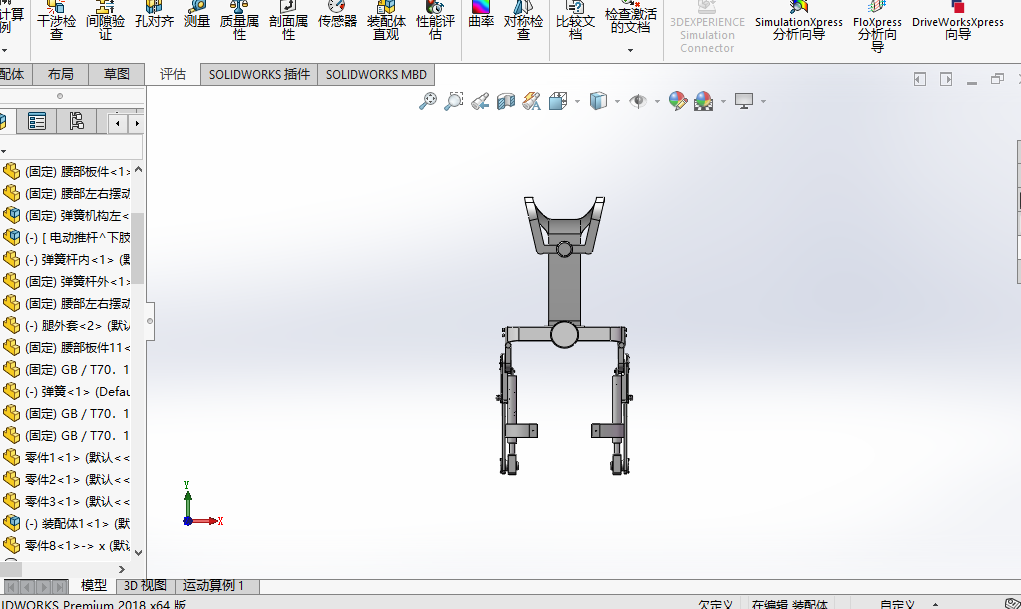Launch FloXpress 分析向导
Image resolution: width=1021 pixels, height=609 pixels.
click(877, 27)
